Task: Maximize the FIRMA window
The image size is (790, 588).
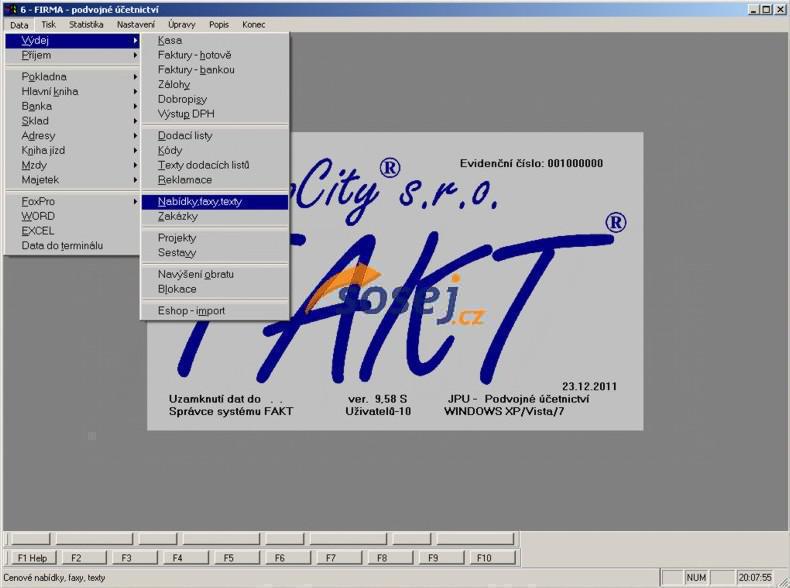Action: pyautogui.click(x=766, y=10)
